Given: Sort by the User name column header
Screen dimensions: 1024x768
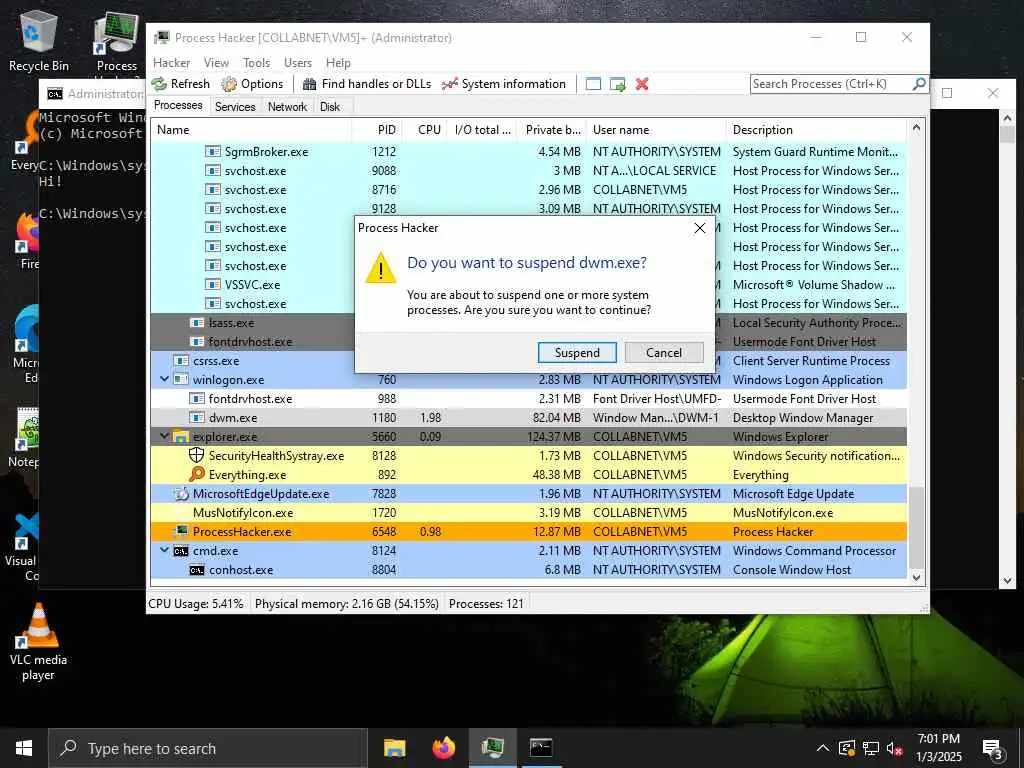Looking at the screenshot, I should tap(656, 130).
